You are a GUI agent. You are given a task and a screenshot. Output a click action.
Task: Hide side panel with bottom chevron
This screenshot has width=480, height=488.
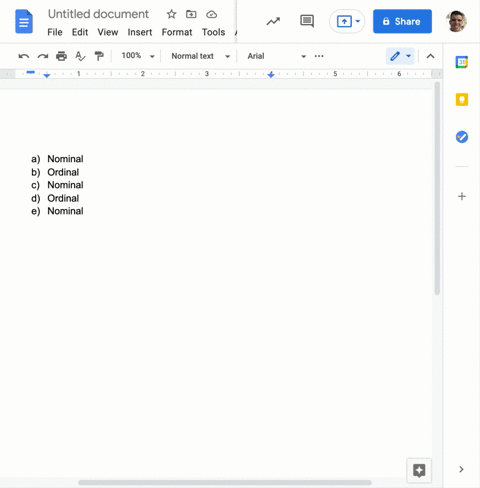point(461,469)
